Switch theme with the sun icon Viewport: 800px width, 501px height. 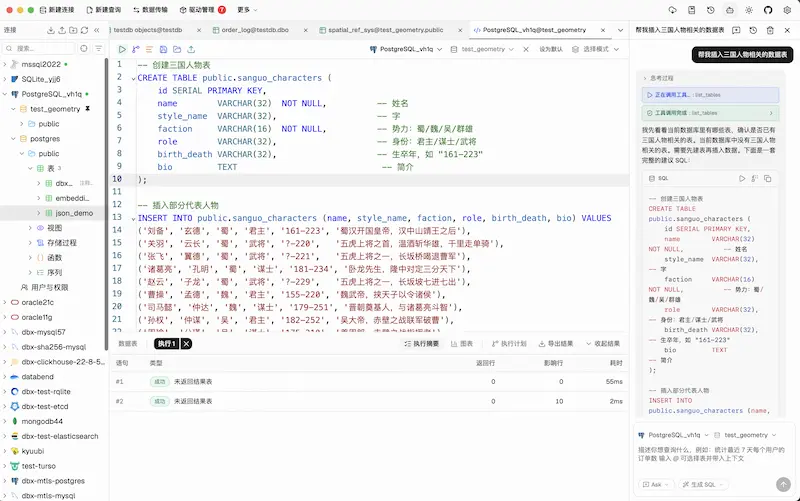click(749, 10)
